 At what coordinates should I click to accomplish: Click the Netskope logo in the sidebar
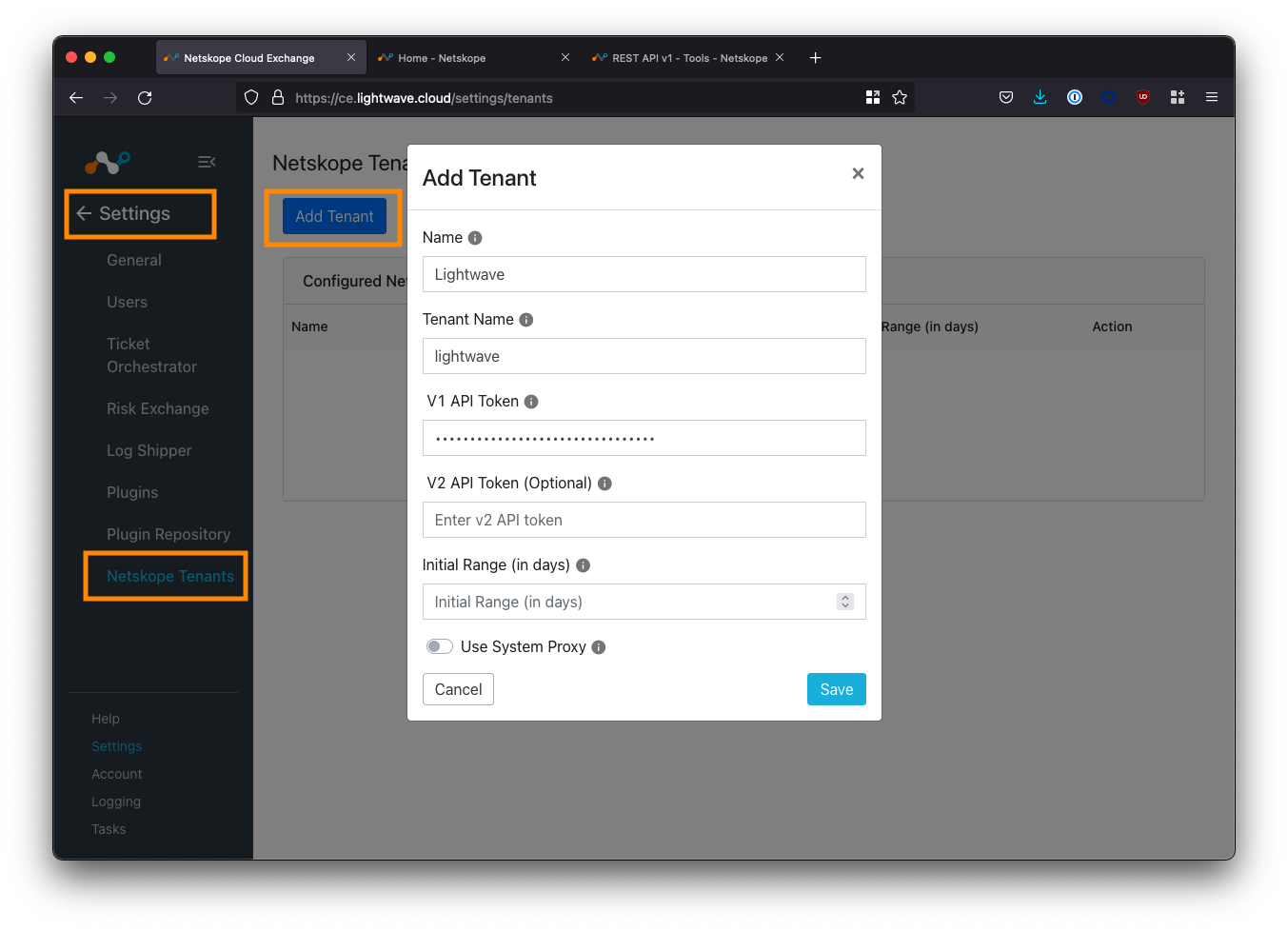pos(107,163)
